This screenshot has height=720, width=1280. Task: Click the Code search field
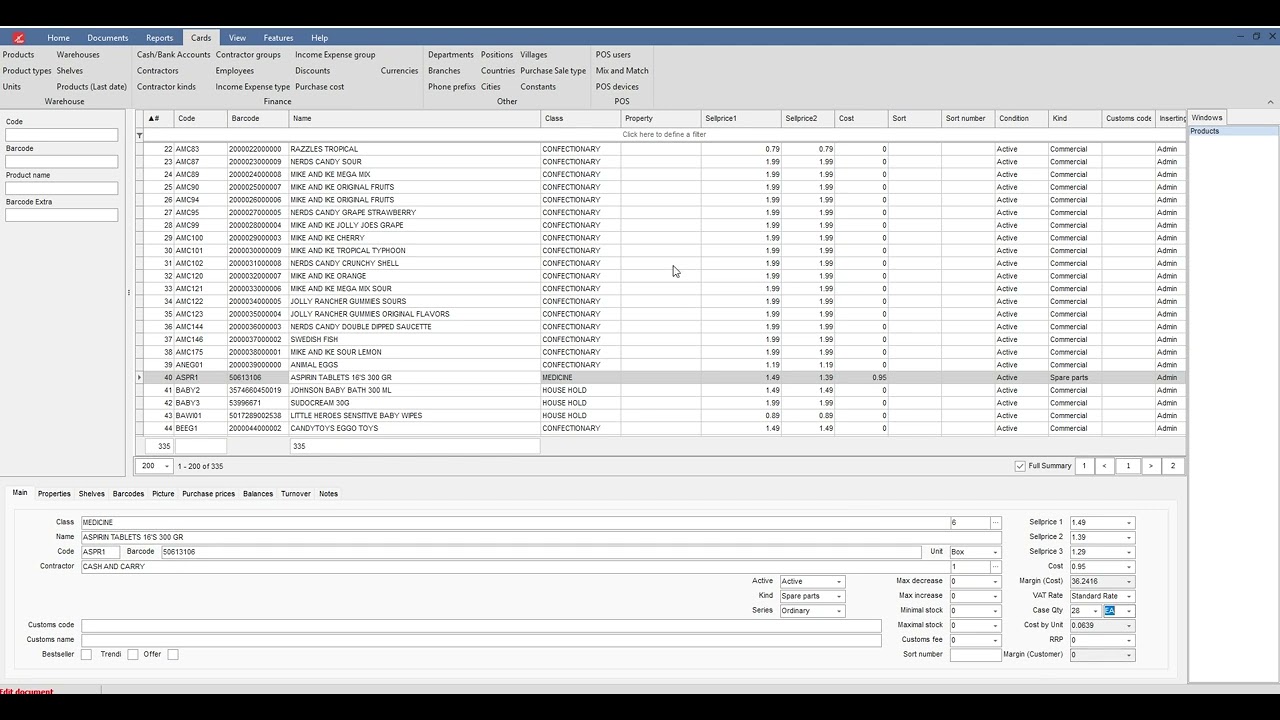(x=62, y=135)
